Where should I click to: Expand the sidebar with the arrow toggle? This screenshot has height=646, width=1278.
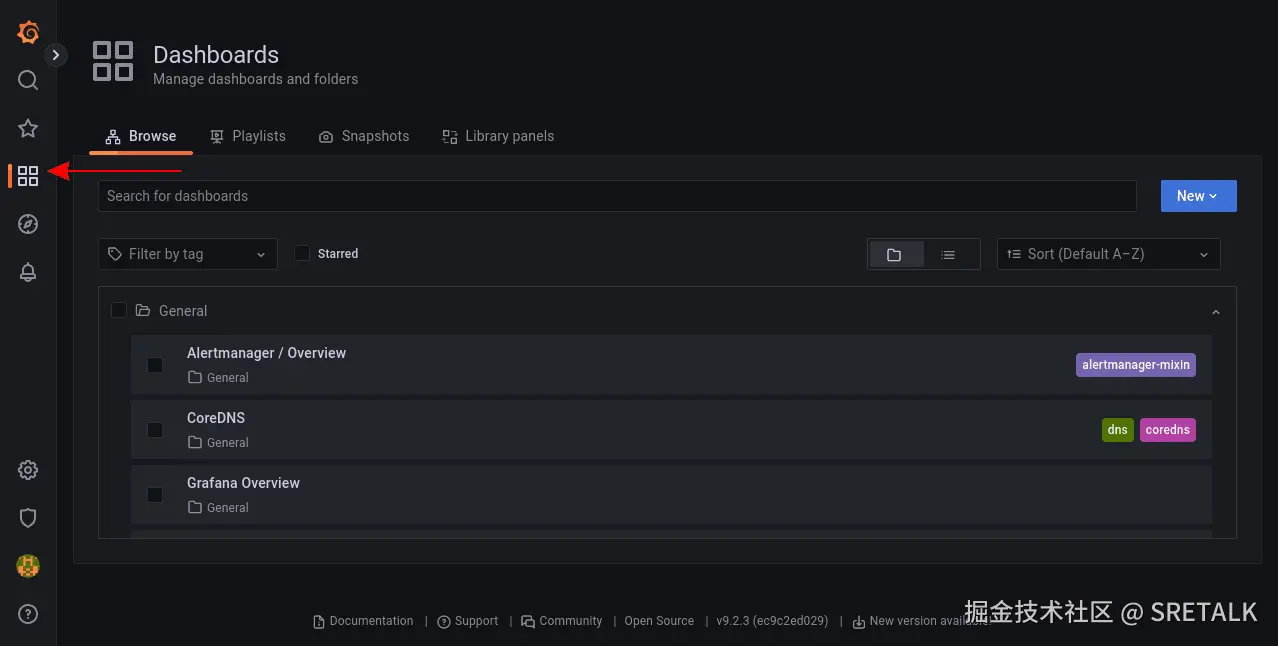56,55
